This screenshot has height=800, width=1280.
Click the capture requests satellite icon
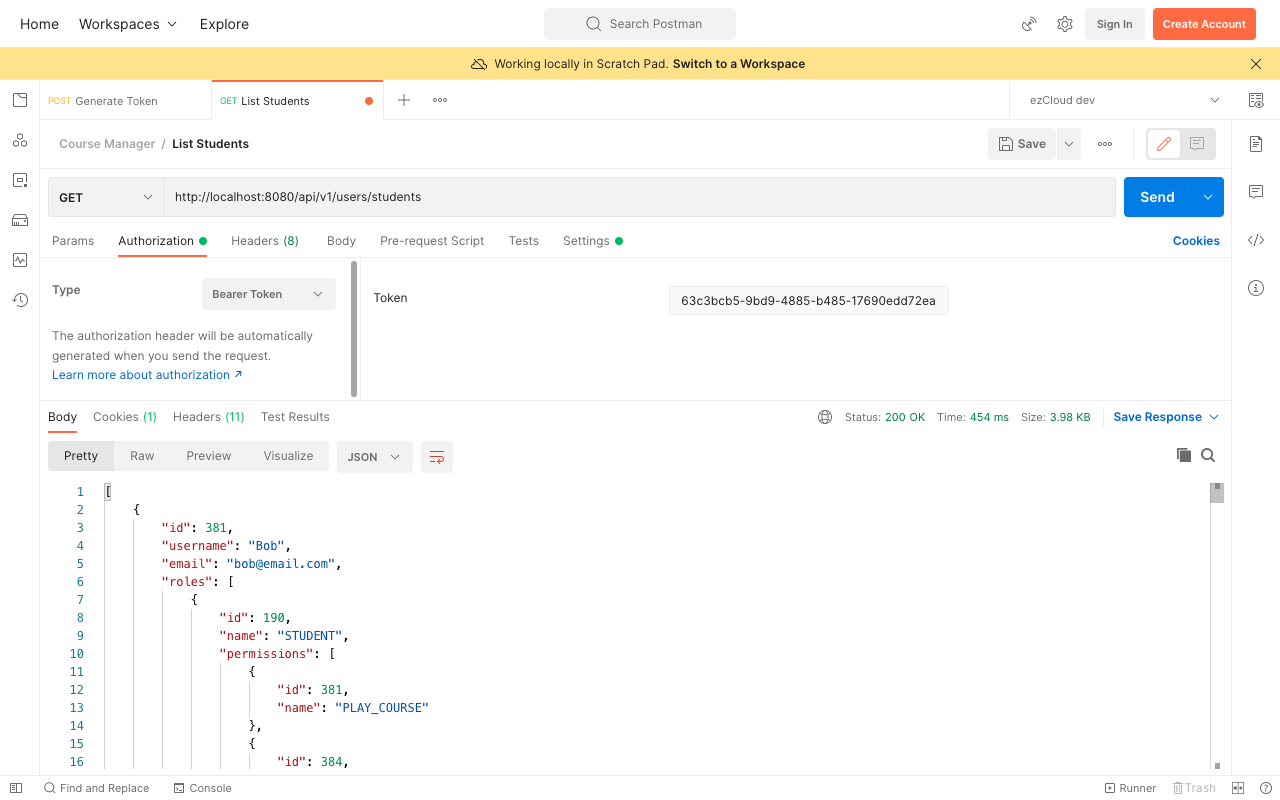click(x=1029, y=24)
